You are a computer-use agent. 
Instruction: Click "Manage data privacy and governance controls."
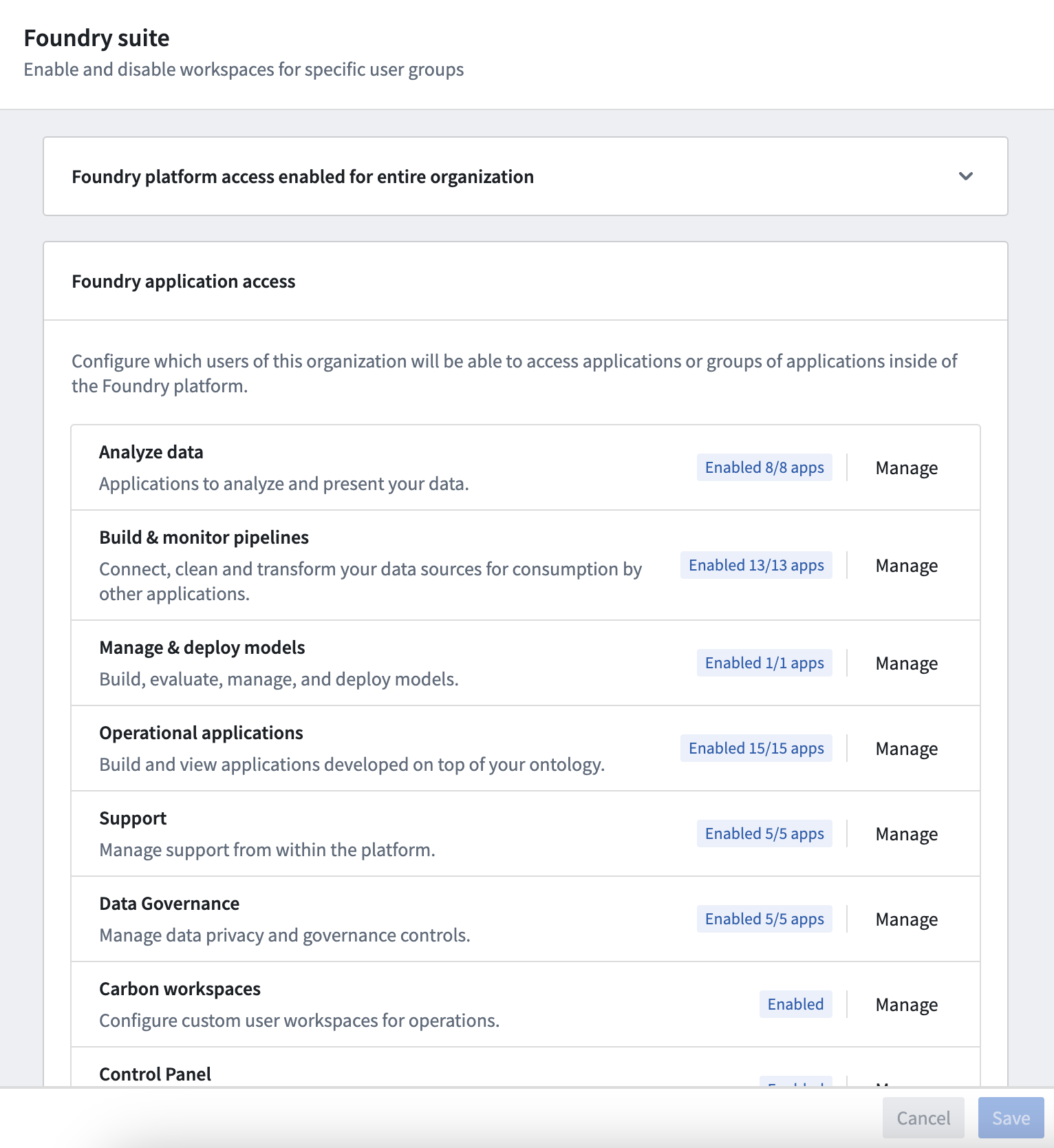pos(285,935)
